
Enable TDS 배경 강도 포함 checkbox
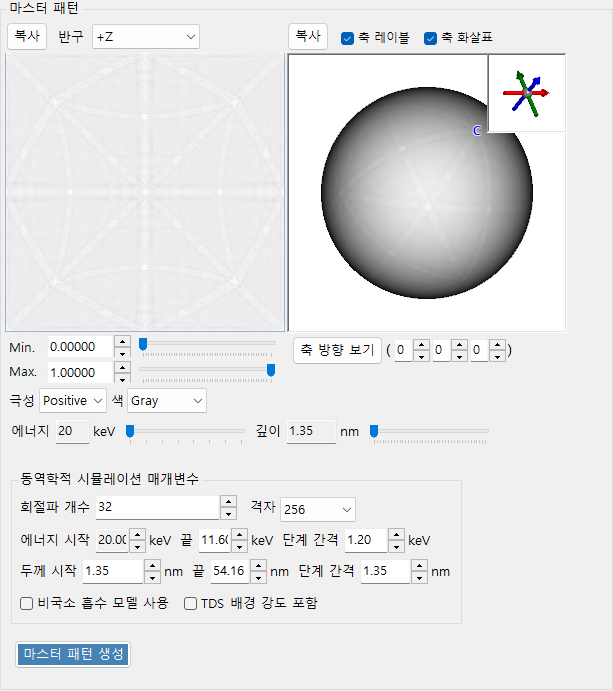[190, 603]
